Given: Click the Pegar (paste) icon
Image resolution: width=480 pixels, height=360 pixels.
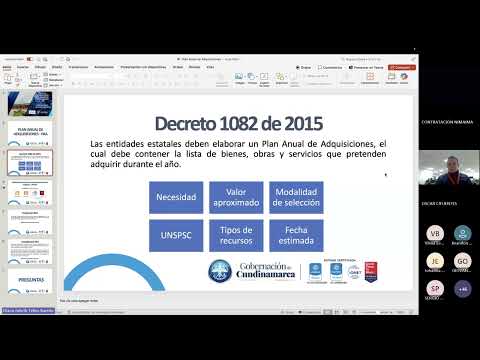Looking at the screenshot, I should coord(8,79).
